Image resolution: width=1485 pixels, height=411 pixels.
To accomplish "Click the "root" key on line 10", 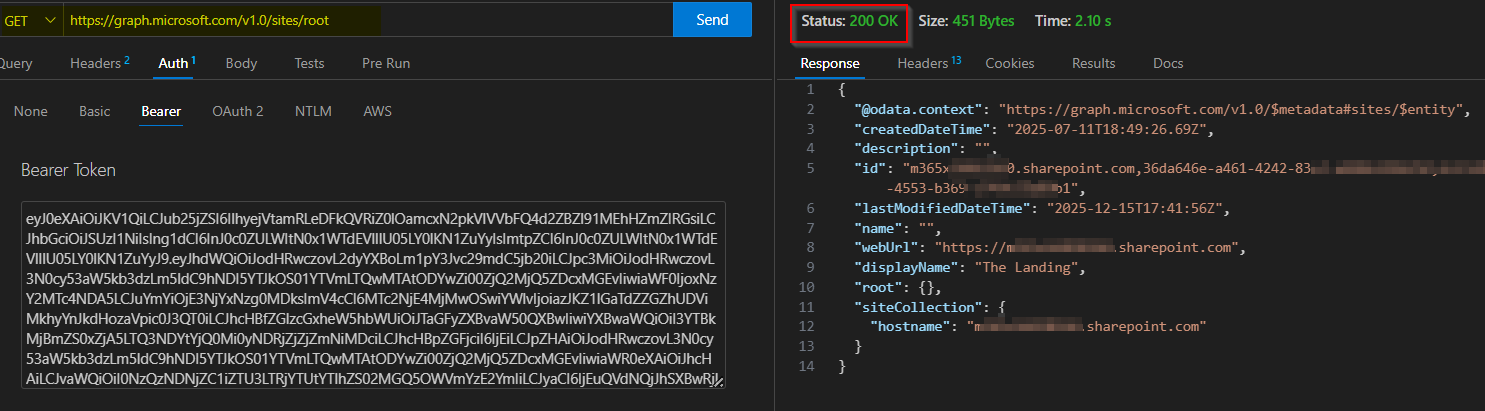I will (878, 286).
